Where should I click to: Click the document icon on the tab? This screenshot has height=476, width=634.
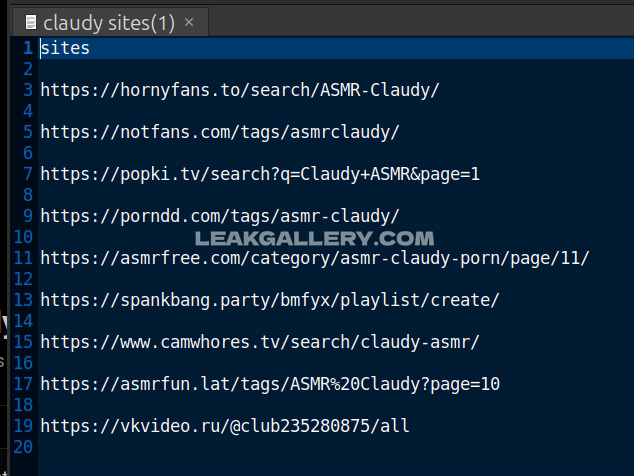(31, 22)
